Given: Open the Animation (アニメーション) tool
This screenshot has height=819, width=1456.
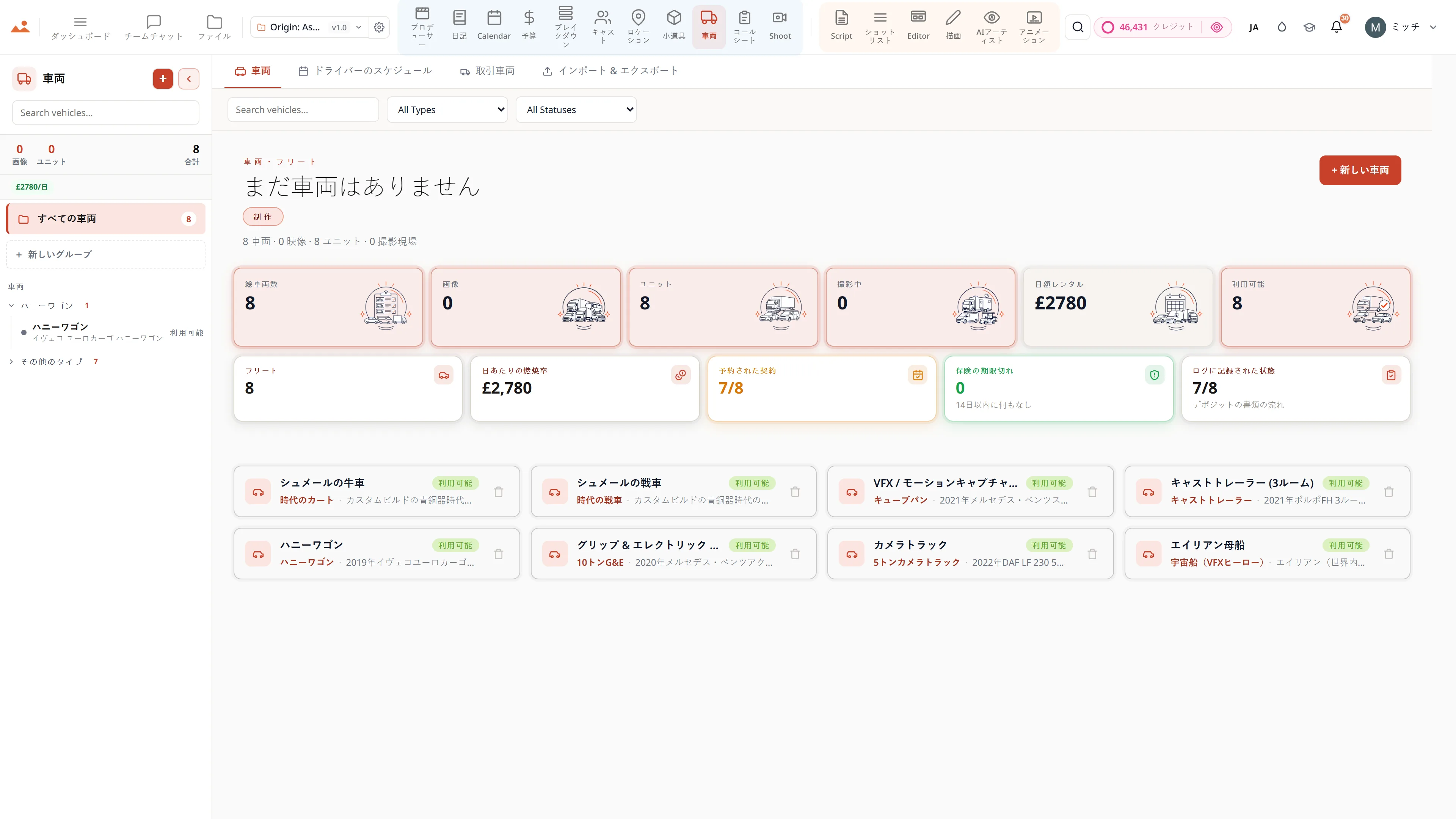Looking at the screenshot, I should (1034, 27).
